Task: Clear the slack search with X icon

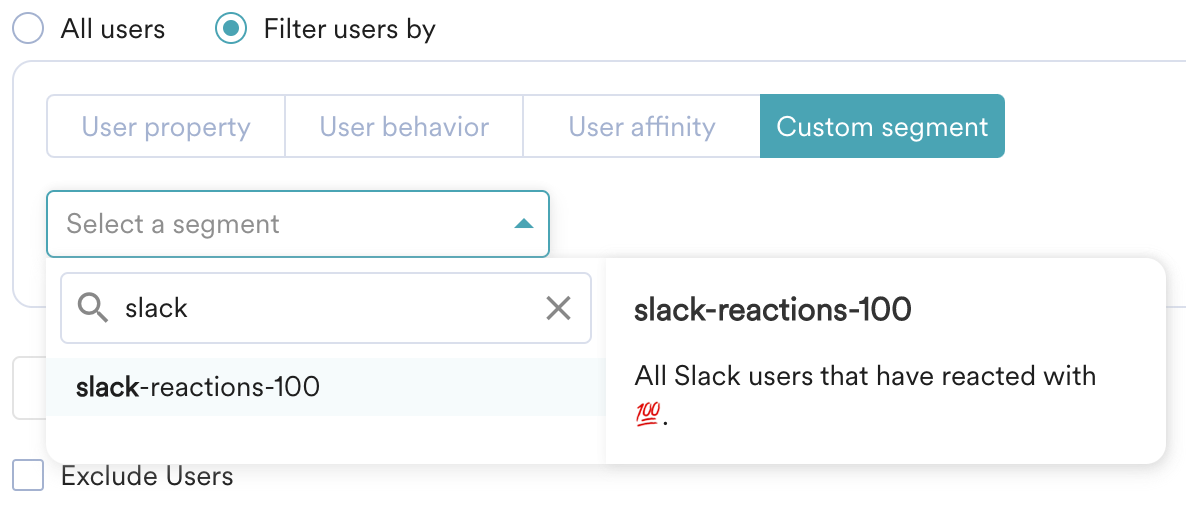Action: [558, 308]
